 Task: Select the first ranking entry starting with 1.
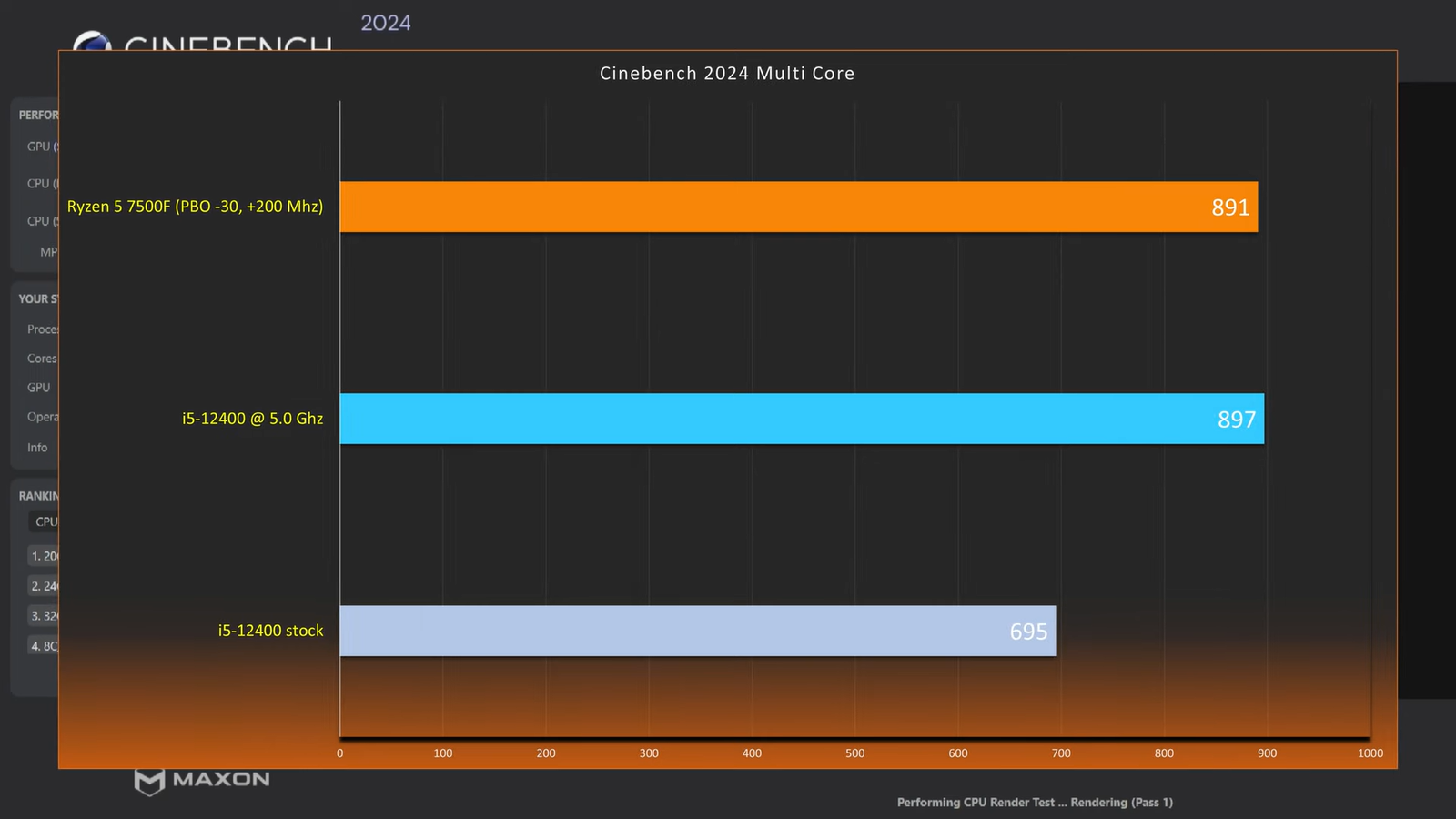click(x=44, y=556)
